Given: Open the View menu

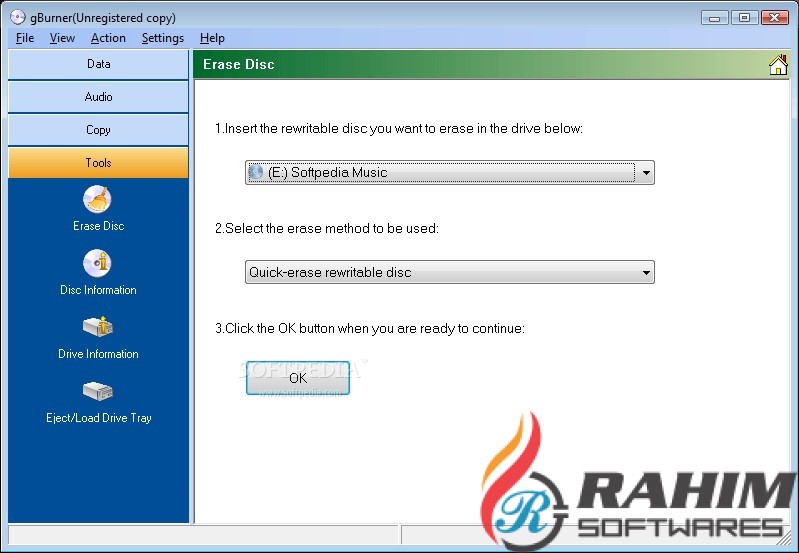Looking at the screenshot, I should click(62, 38).
